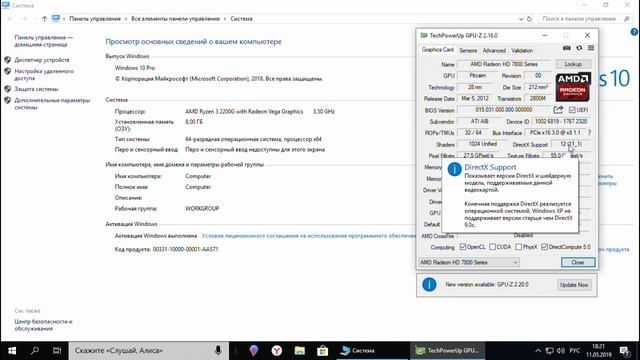The height and width of the screenshot is (360, 640).
Task: Expand the address bar history dropdown
Action: (521, 19)
